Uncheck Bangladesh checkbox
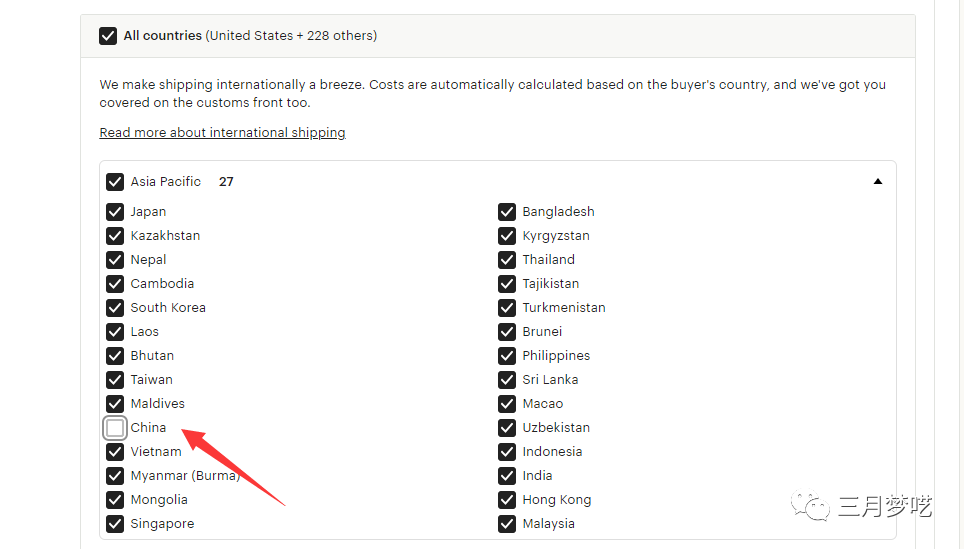 click(x=507, y=212)
